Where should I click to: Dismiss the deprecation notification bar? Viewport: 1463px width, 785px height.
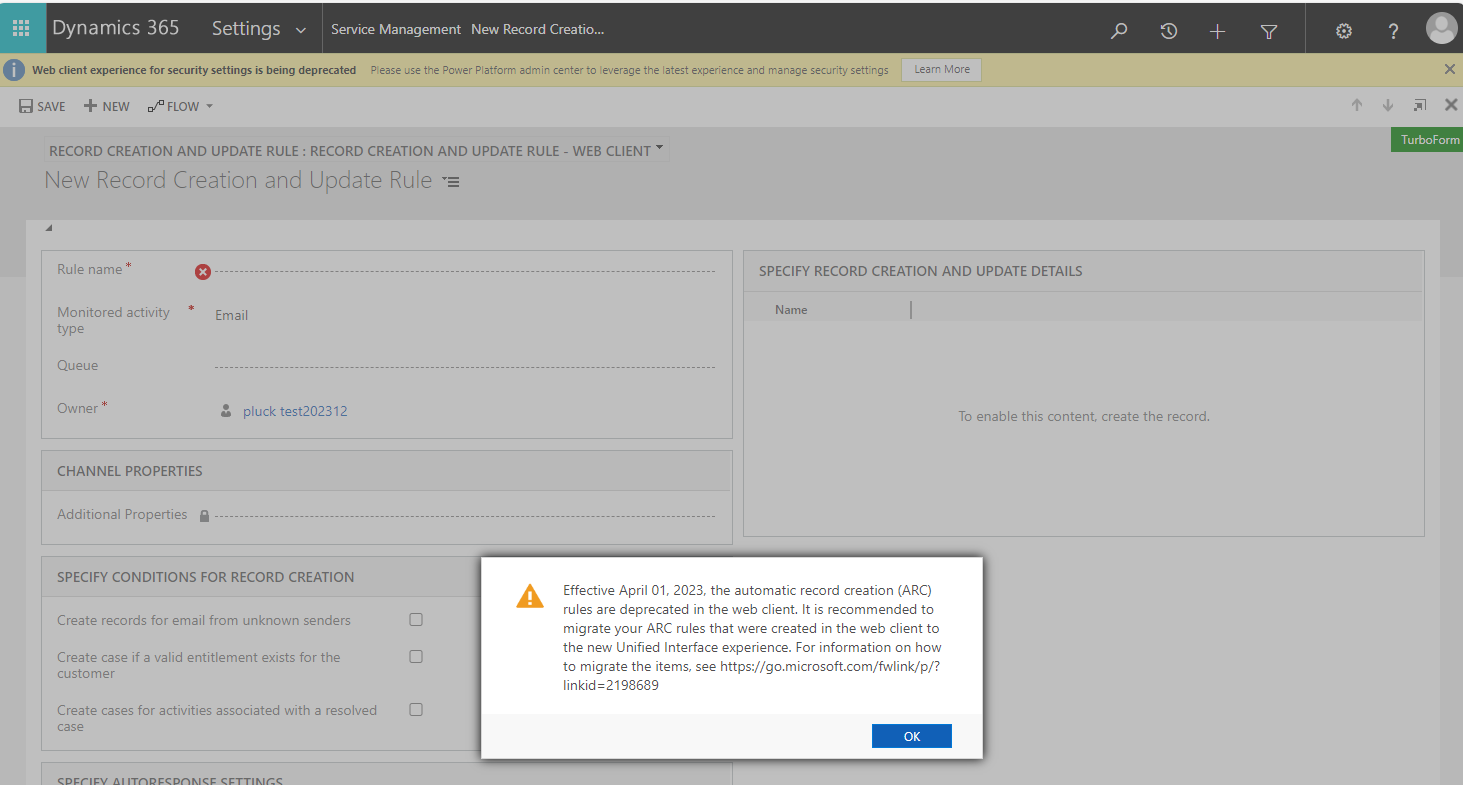tap(1449, 69)
